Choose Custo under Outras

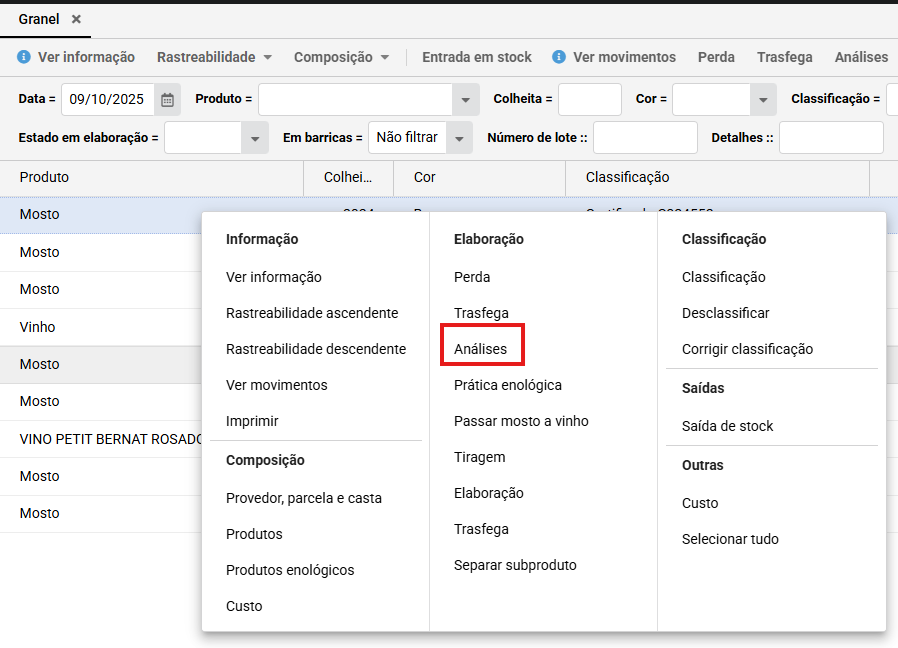pos(700,503)
